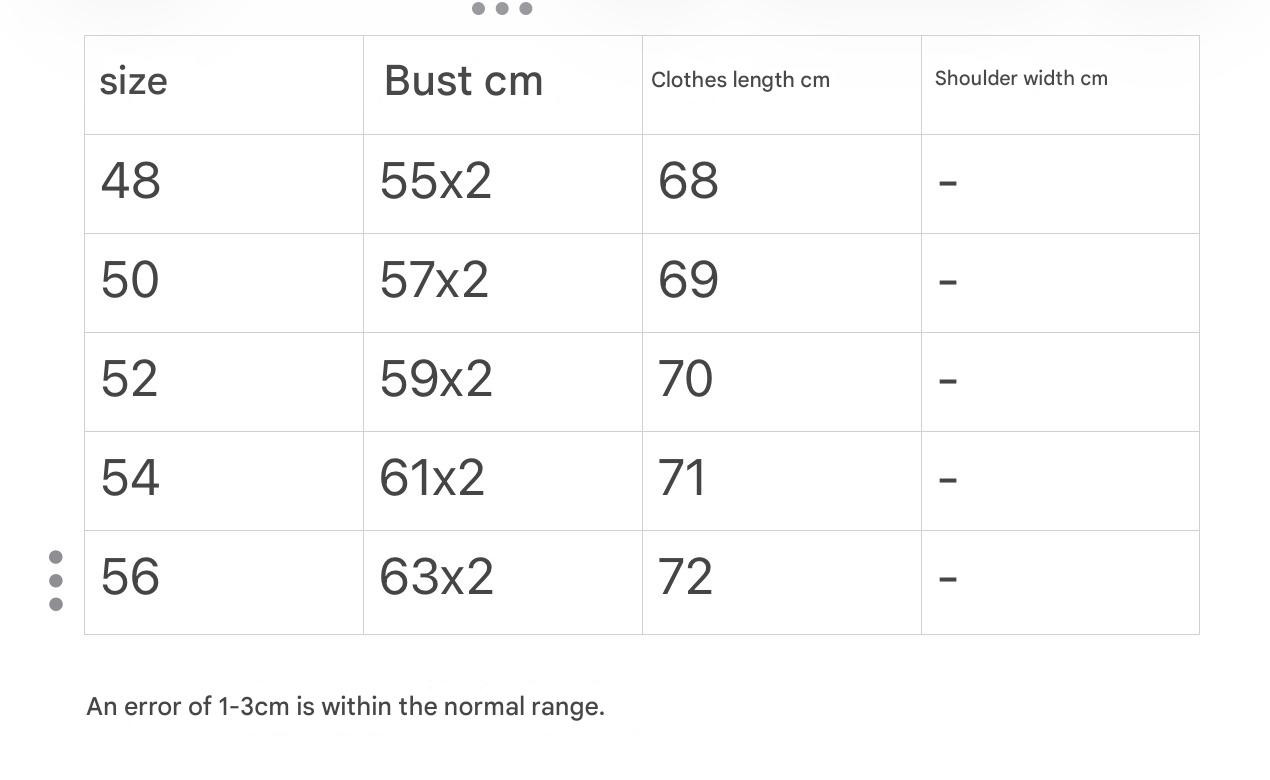The image size is (1270, 780).
Task: Open the row options vertical dots handle
Action: click(56, 581)
